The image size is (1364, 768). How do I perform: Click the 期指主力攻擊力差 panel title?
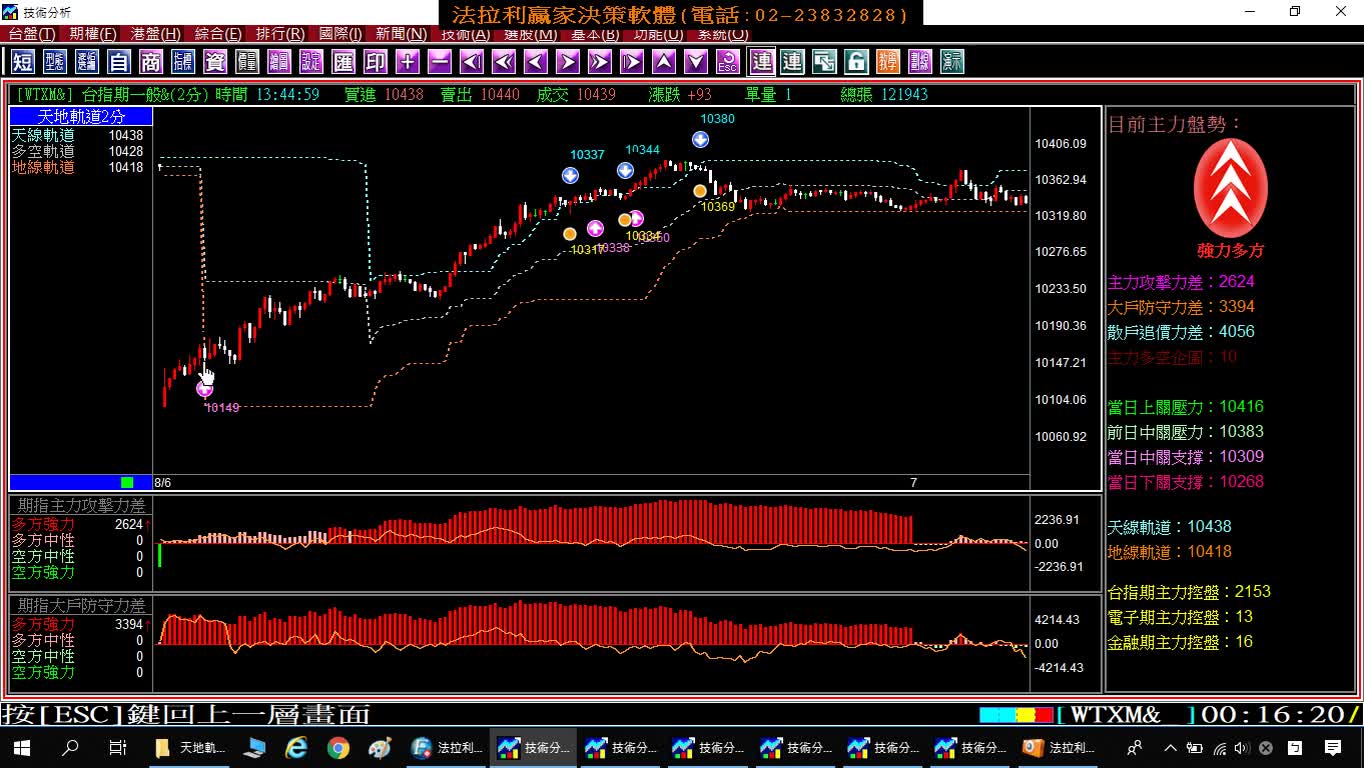[x=81, y=505]
